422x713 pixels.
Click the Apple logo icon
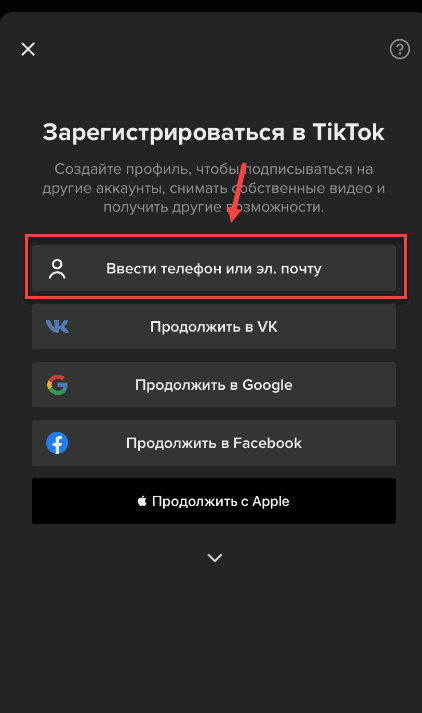coord(142,501)
